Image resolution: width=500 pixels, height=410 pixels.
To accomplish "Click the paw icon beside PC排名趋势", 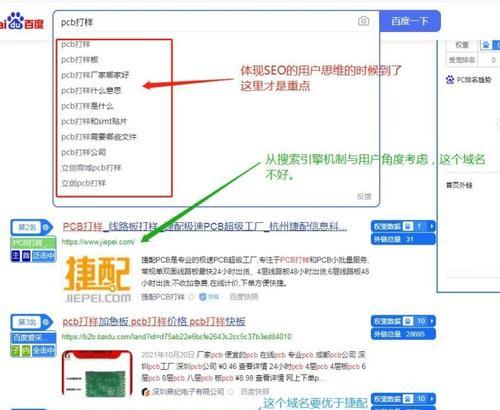I will tap(450, 80).
